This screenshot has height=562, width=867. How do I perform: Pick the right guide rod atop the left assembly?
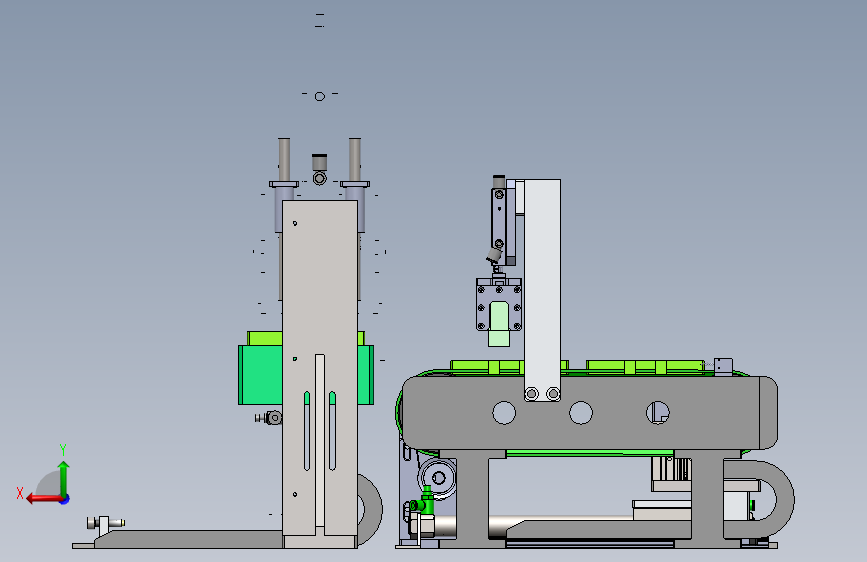[x=355, y=159]
